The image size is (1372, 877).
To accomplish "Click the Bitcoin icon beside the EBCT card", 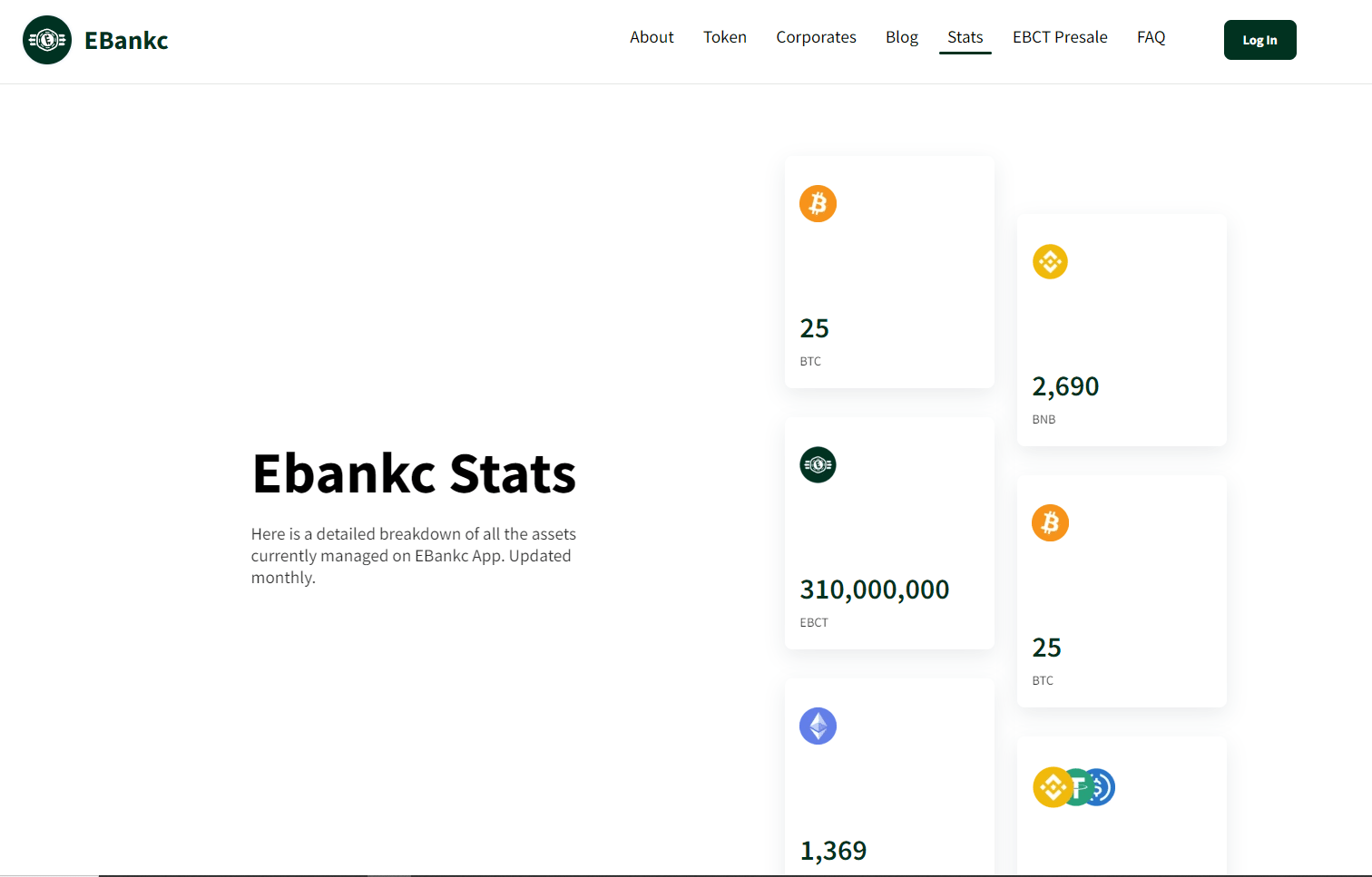I will click(1050, 523).
